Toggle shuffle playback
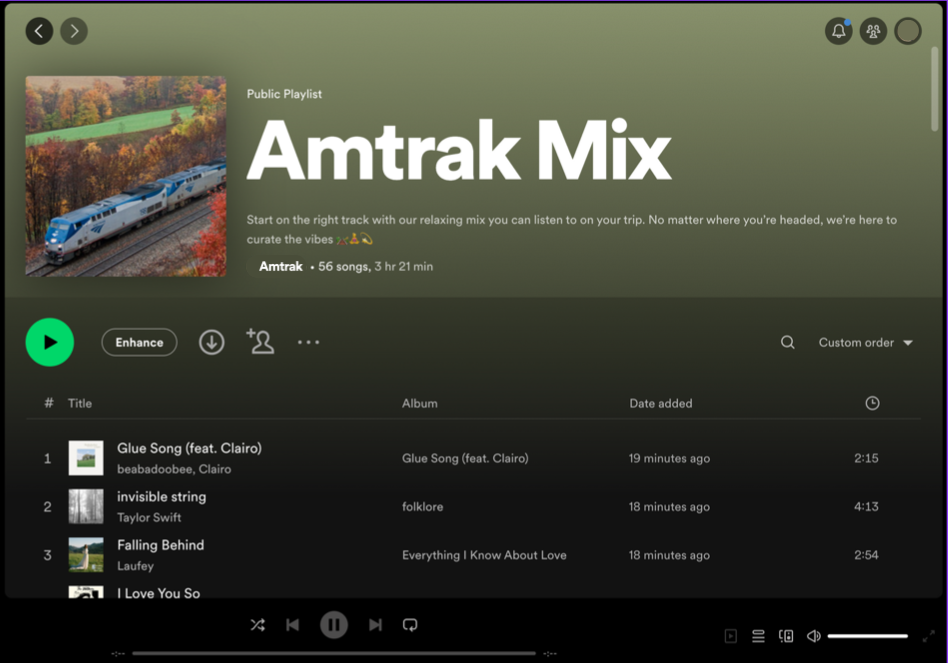Image resolution: width=948 pixels, height=663 pixels. 258,625
